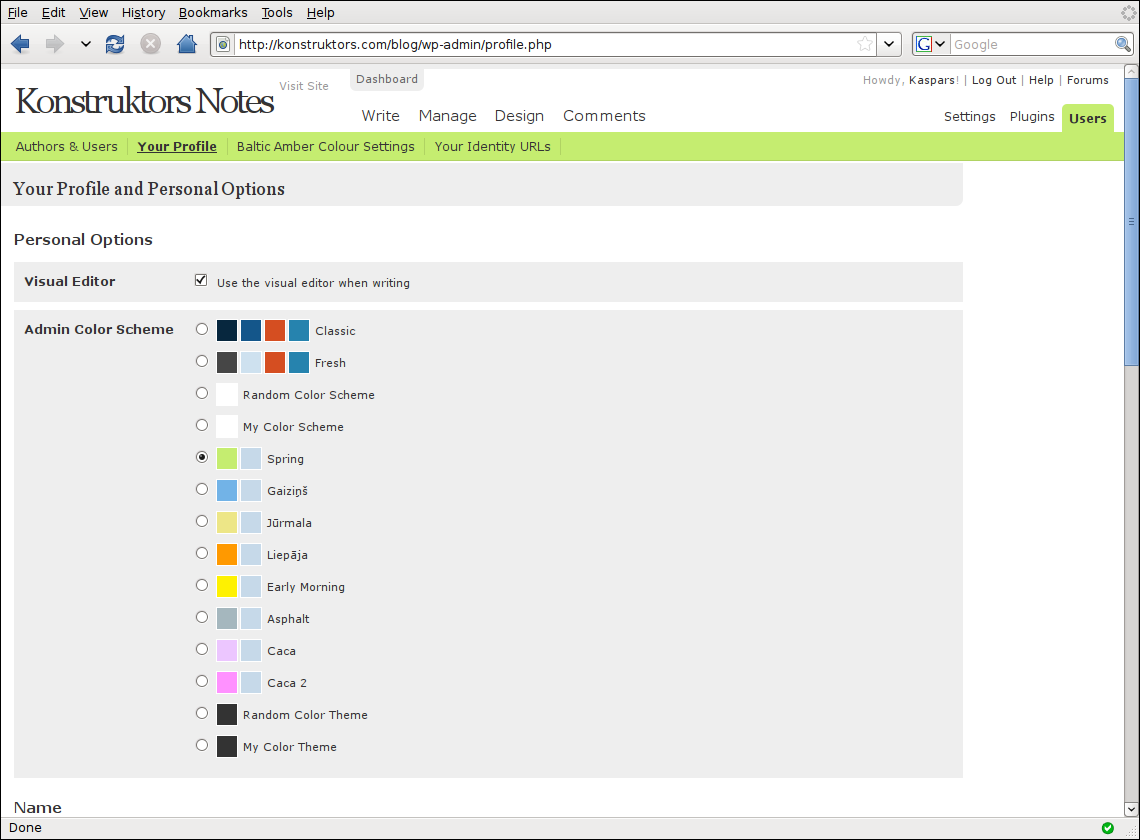Click the orange Liepāja color swatch
The height and width of the screenshot is (840, 1140).
click(x=227, y=554)
